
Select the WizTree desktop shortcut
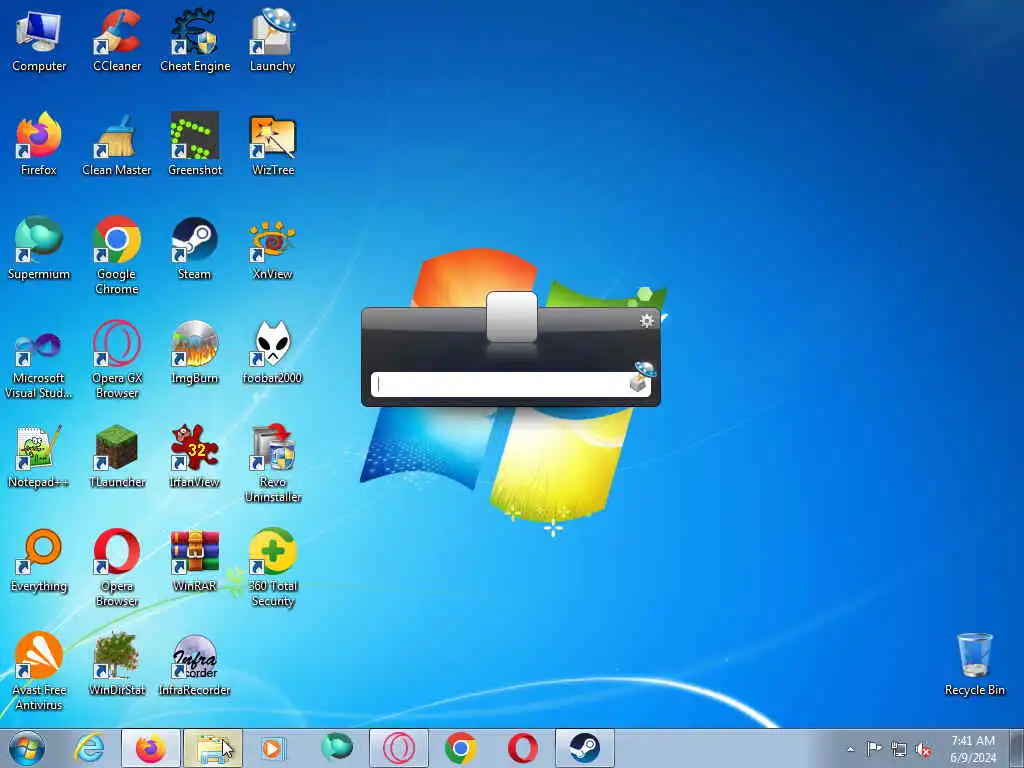[272, 144]
